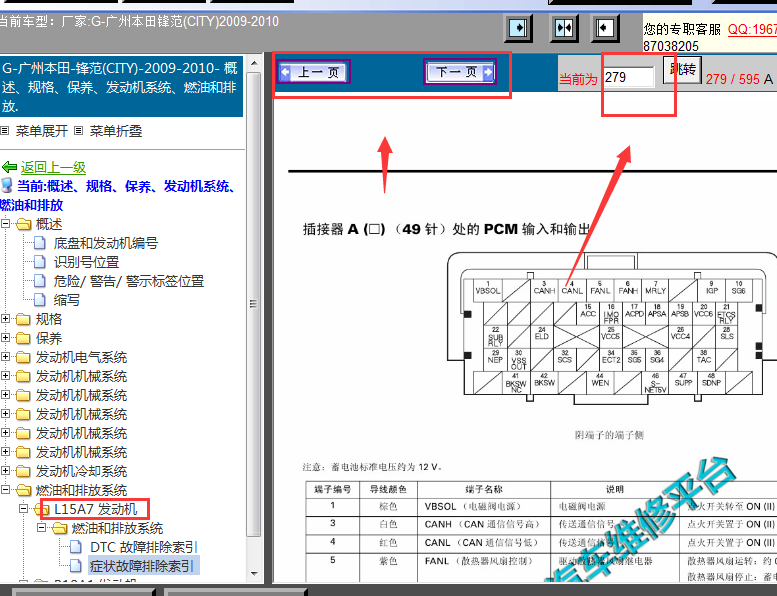
Task: Click the 保养 folder icon
Action: (x=23, y=338)
